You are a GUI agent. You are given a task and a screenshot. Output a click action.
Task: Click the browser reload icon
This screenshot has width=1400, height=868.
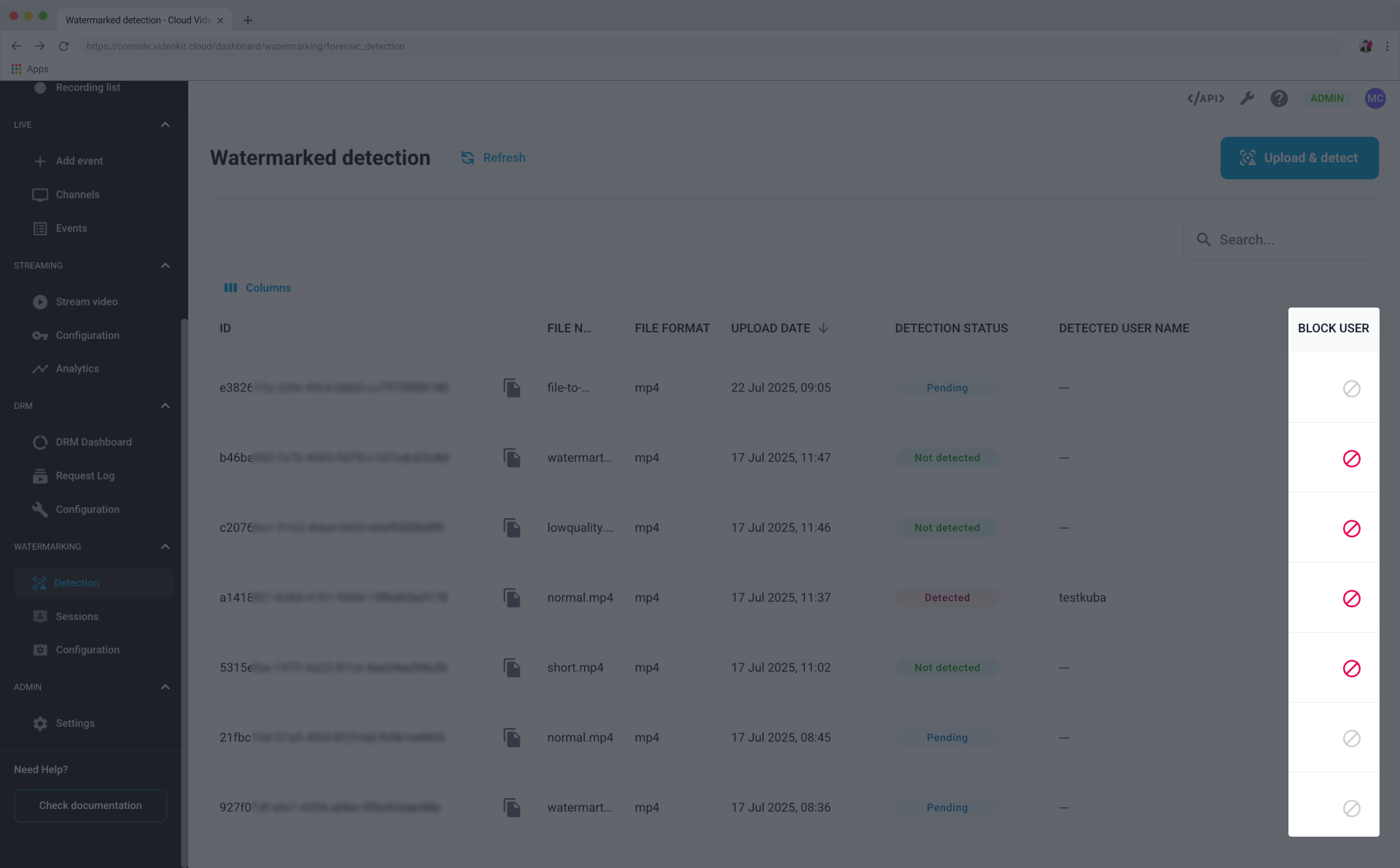click(63, 46)
